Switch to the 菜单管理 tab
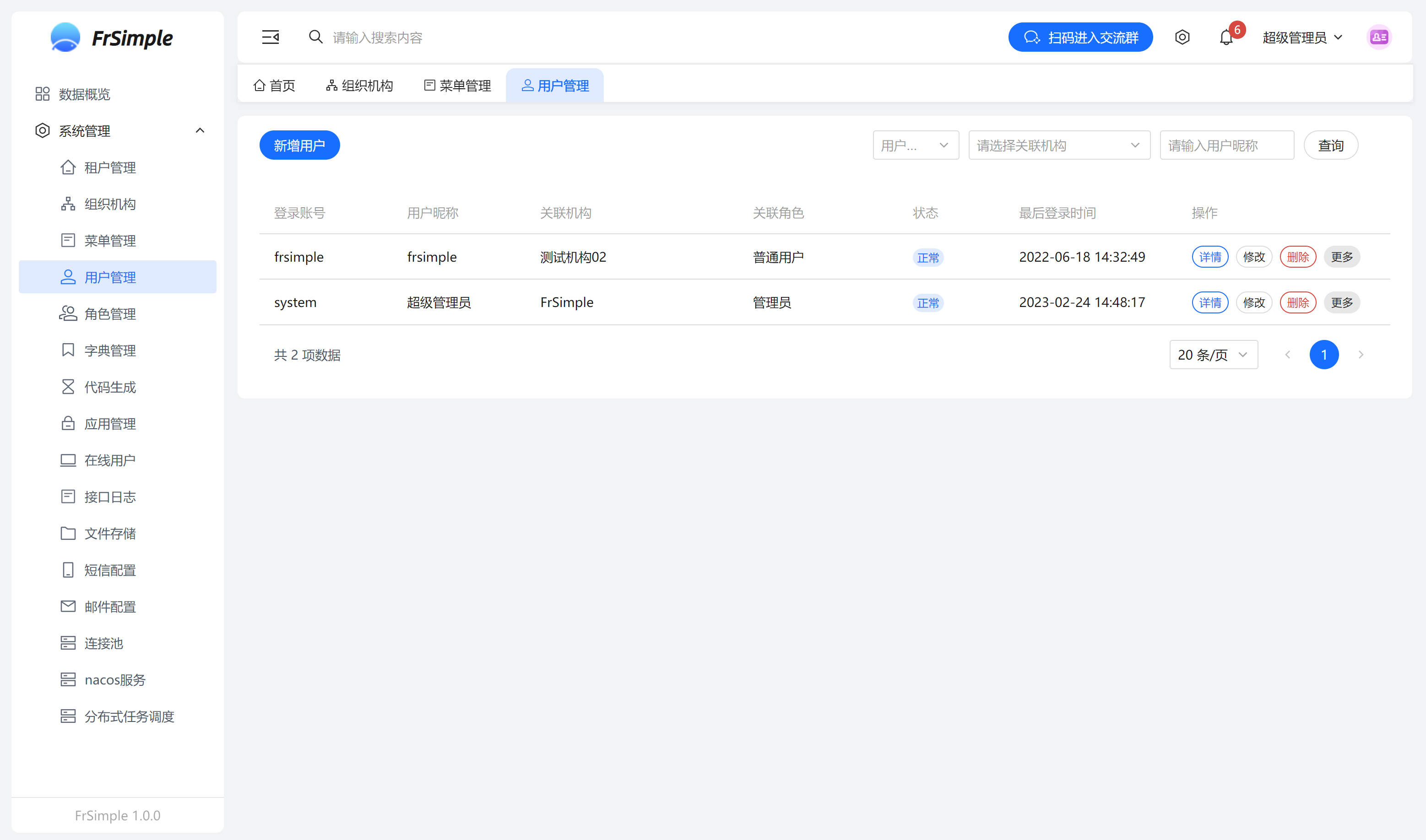 pyautogui.click(x=458, y=86)
